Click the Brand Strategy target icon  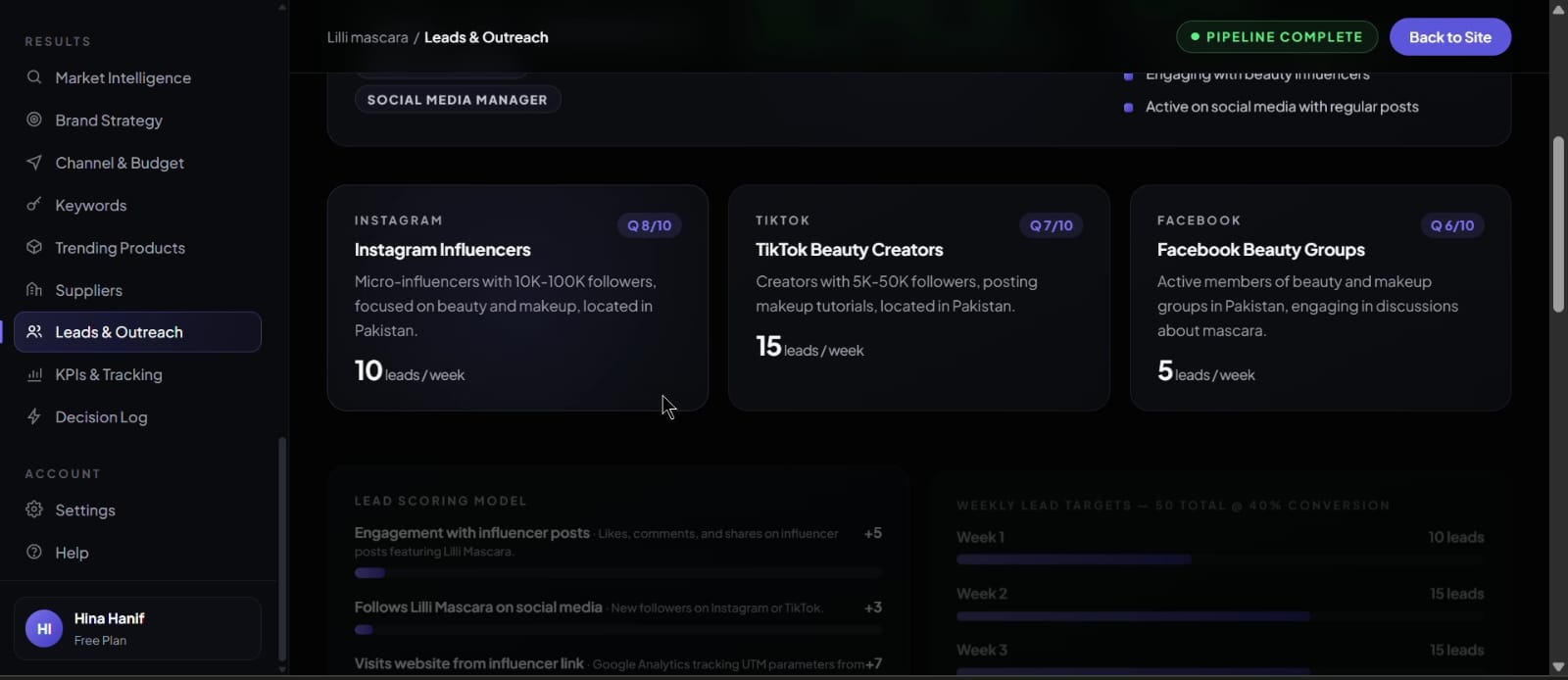tap(34, 120)
